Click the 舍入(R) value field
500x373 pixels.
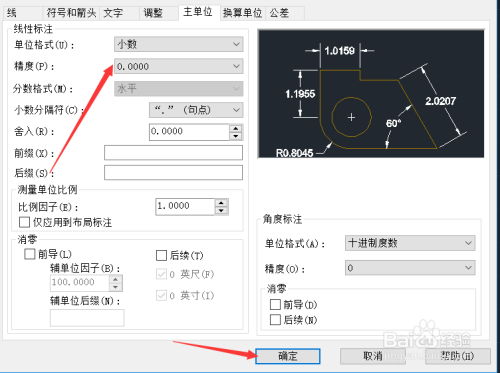[189, 132]
